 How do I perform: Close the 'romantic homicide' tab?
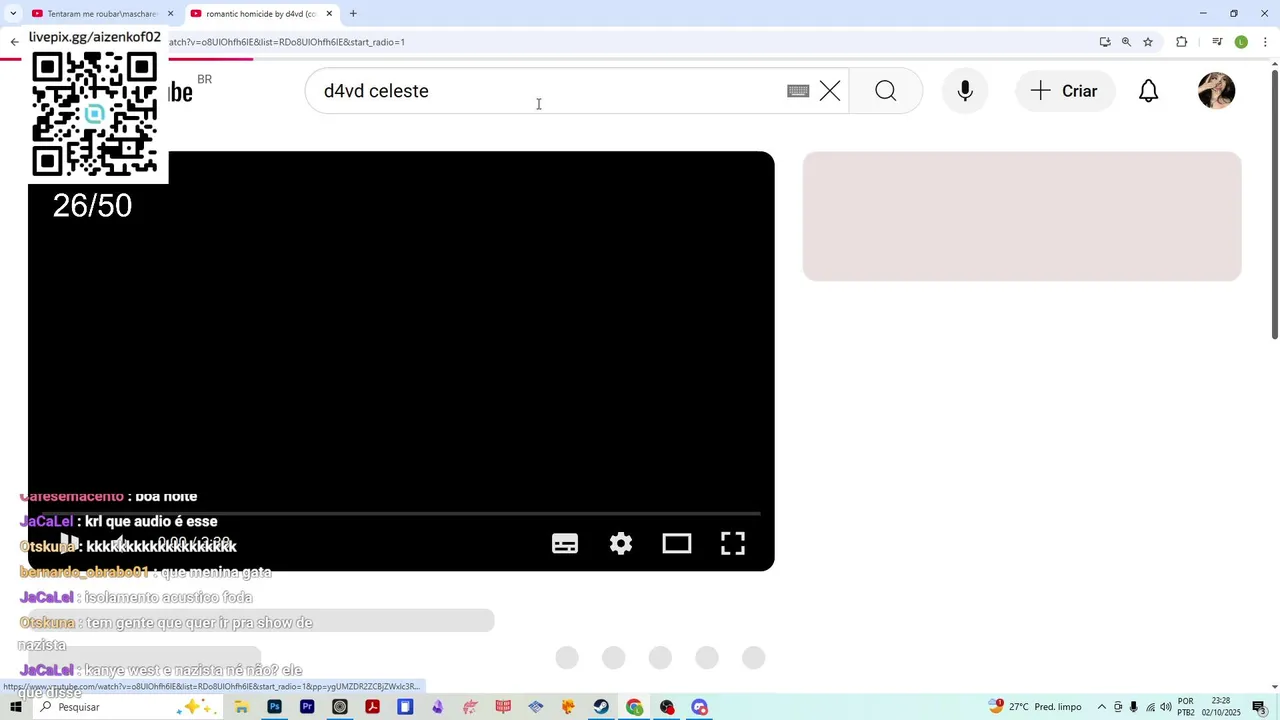pyautogui.click(x=329, y=14)
